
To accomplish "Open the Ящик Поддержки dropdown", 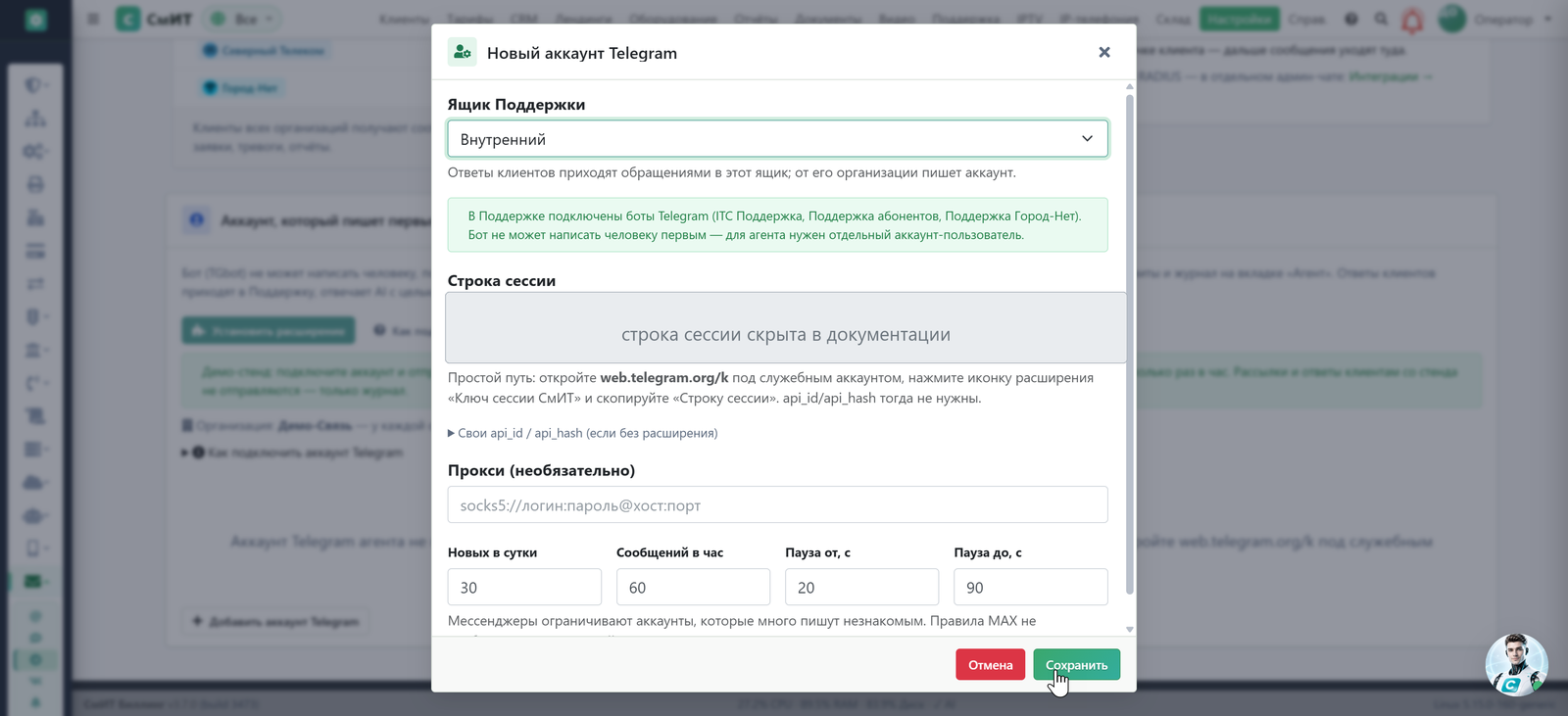I will click(778, 138).
